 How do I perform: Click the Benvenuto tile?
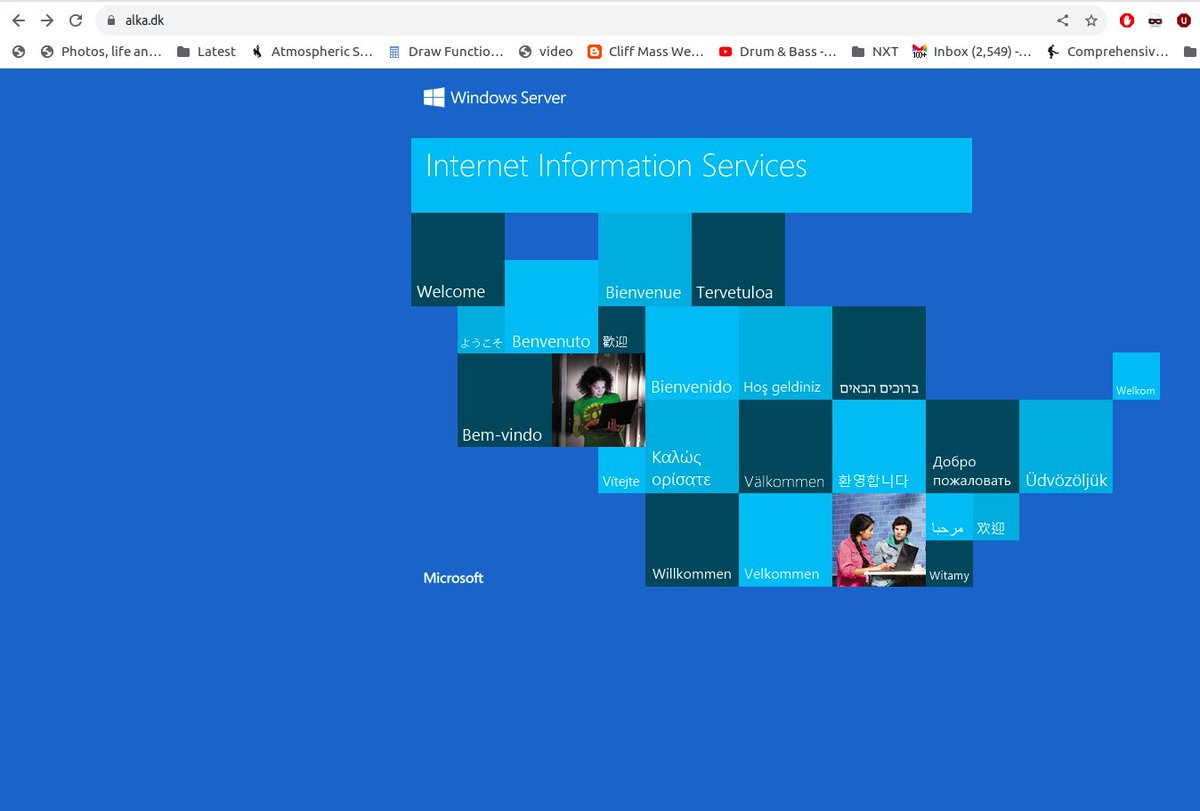click(x=551, y=306)
